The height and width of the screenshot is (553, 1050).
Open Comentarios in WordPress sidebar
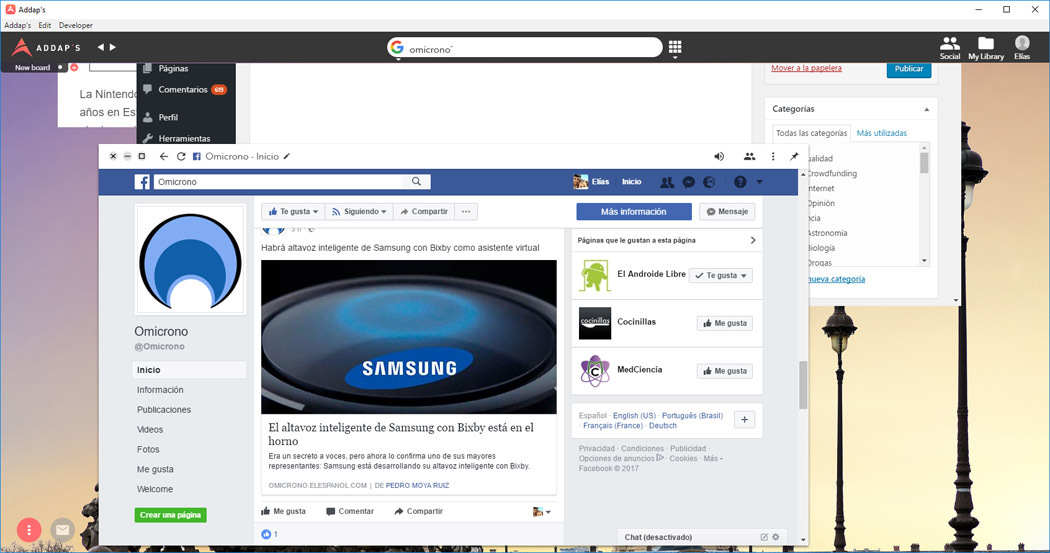[x=185, y=90]
